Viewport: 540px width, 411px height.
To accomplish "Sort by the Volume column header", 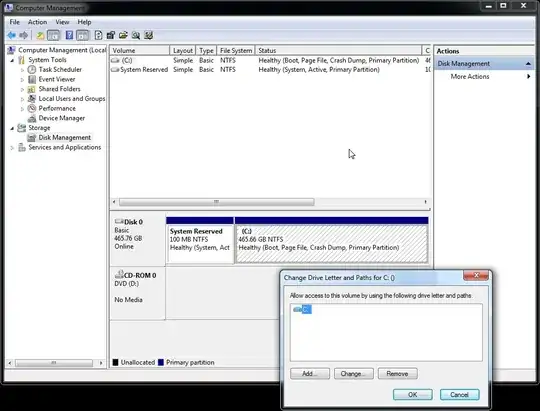I will pos(139,50).
